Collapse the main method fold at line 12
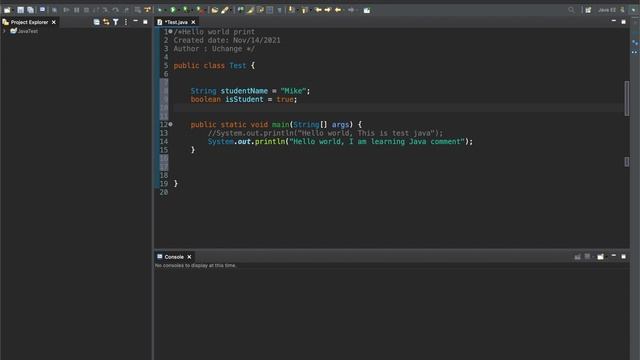 (171, 124)
